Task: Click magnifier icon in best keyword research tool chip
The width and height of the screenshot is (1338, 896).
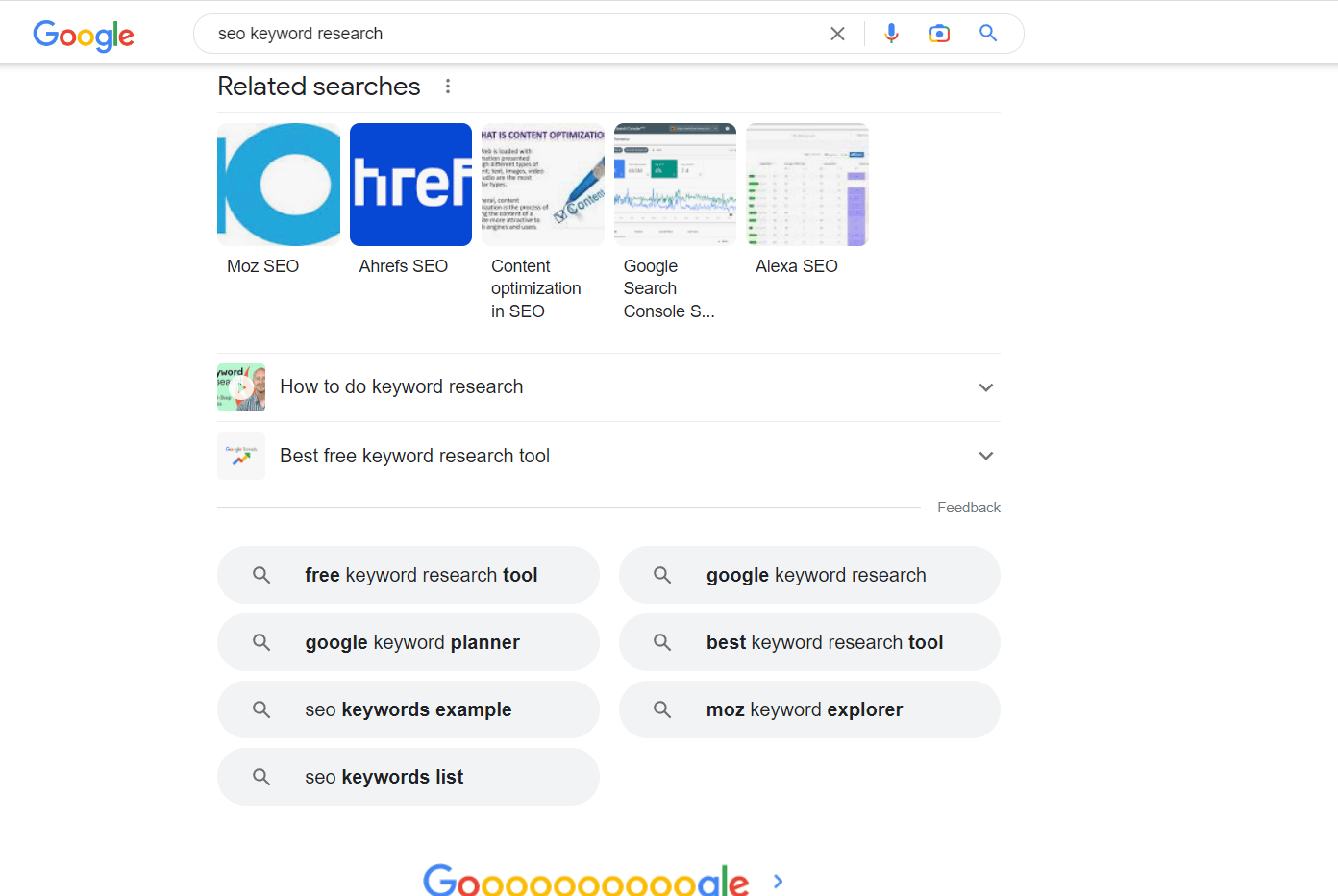Action: [662, 642]
